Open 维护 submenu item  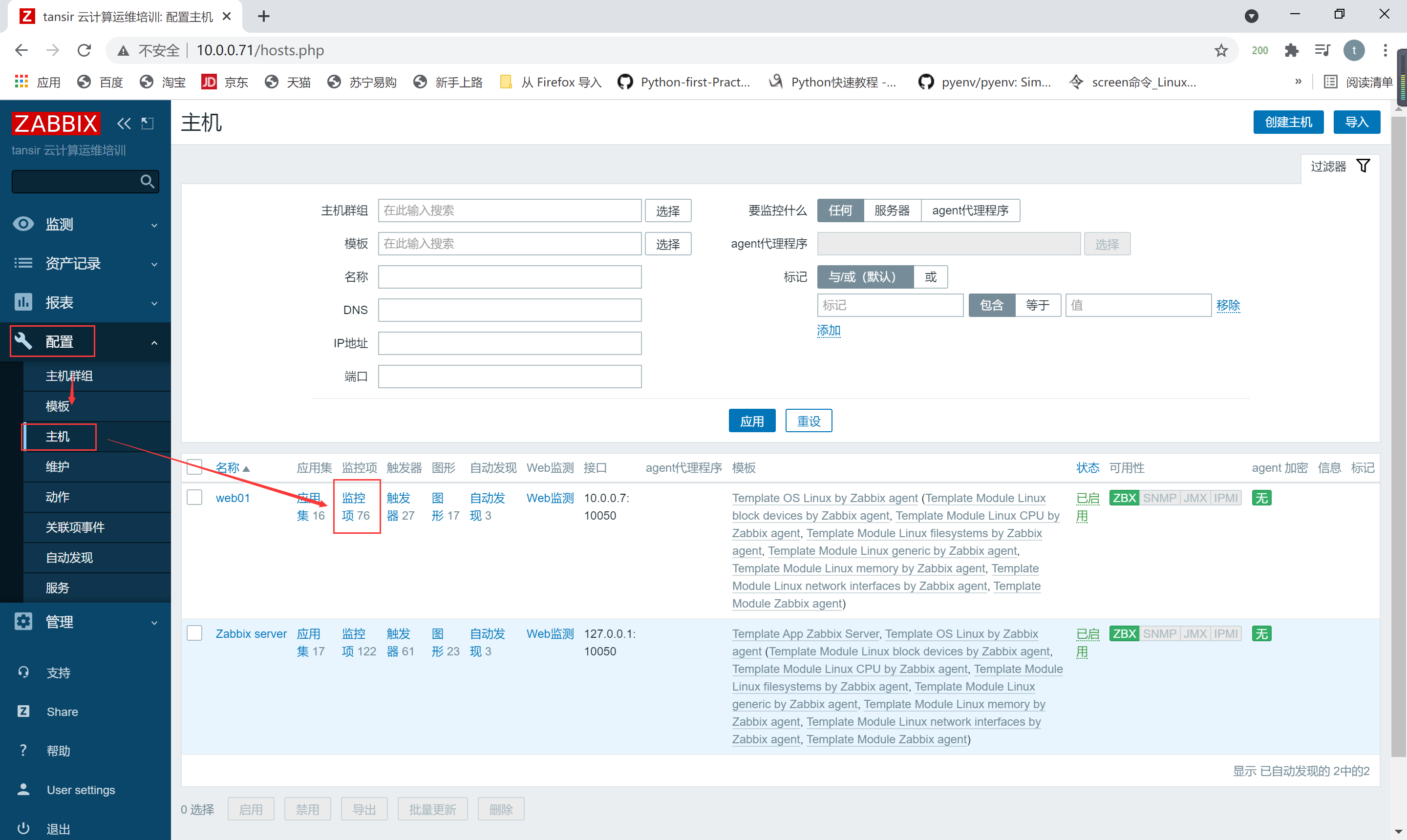[97, 466]
